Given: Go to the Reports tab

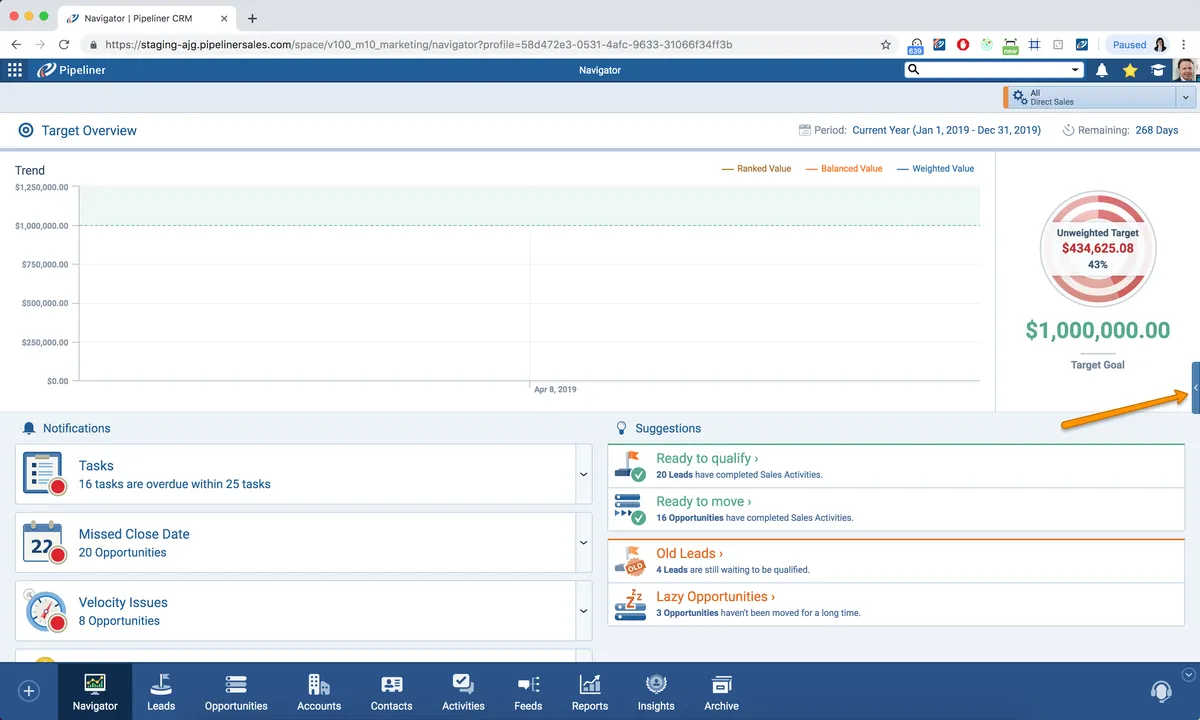Looking at the screenshot, I should pyautogui.click(x=590, y=691).
